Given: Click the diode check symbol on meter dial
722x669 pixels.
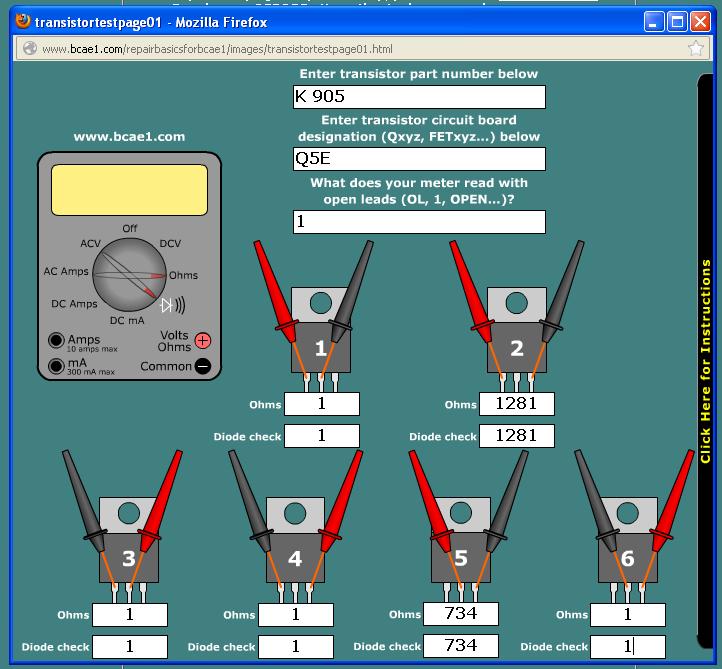Looking at the screenshot, I should pyautogui.click(x=173, y=305).
